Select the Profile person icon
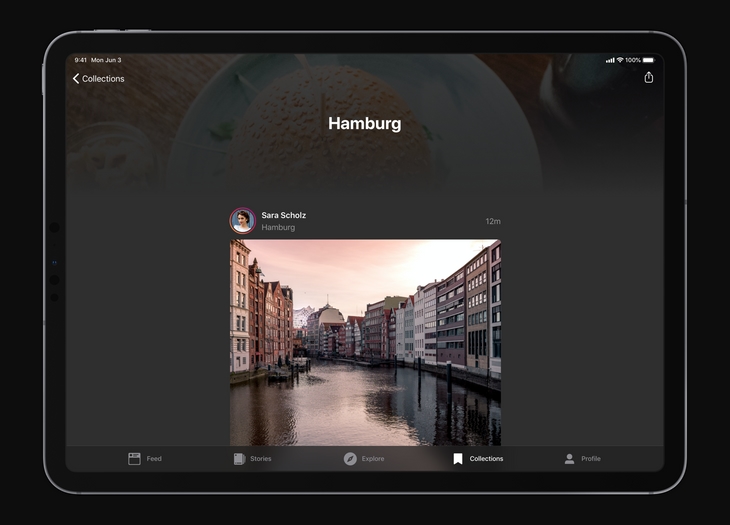 click(x=569, y=459)
